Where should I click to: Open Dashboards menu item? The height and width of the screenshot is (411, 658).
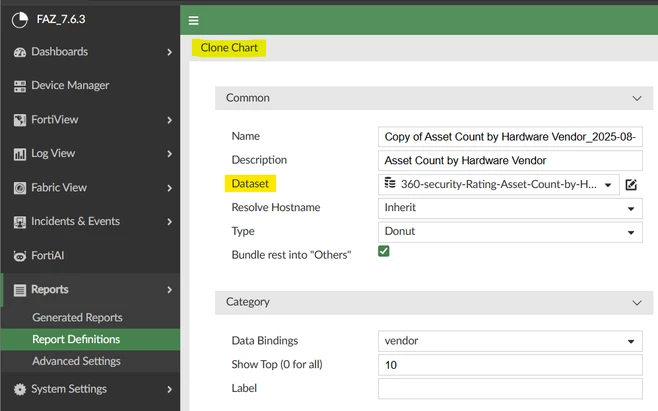click(90, 52)
